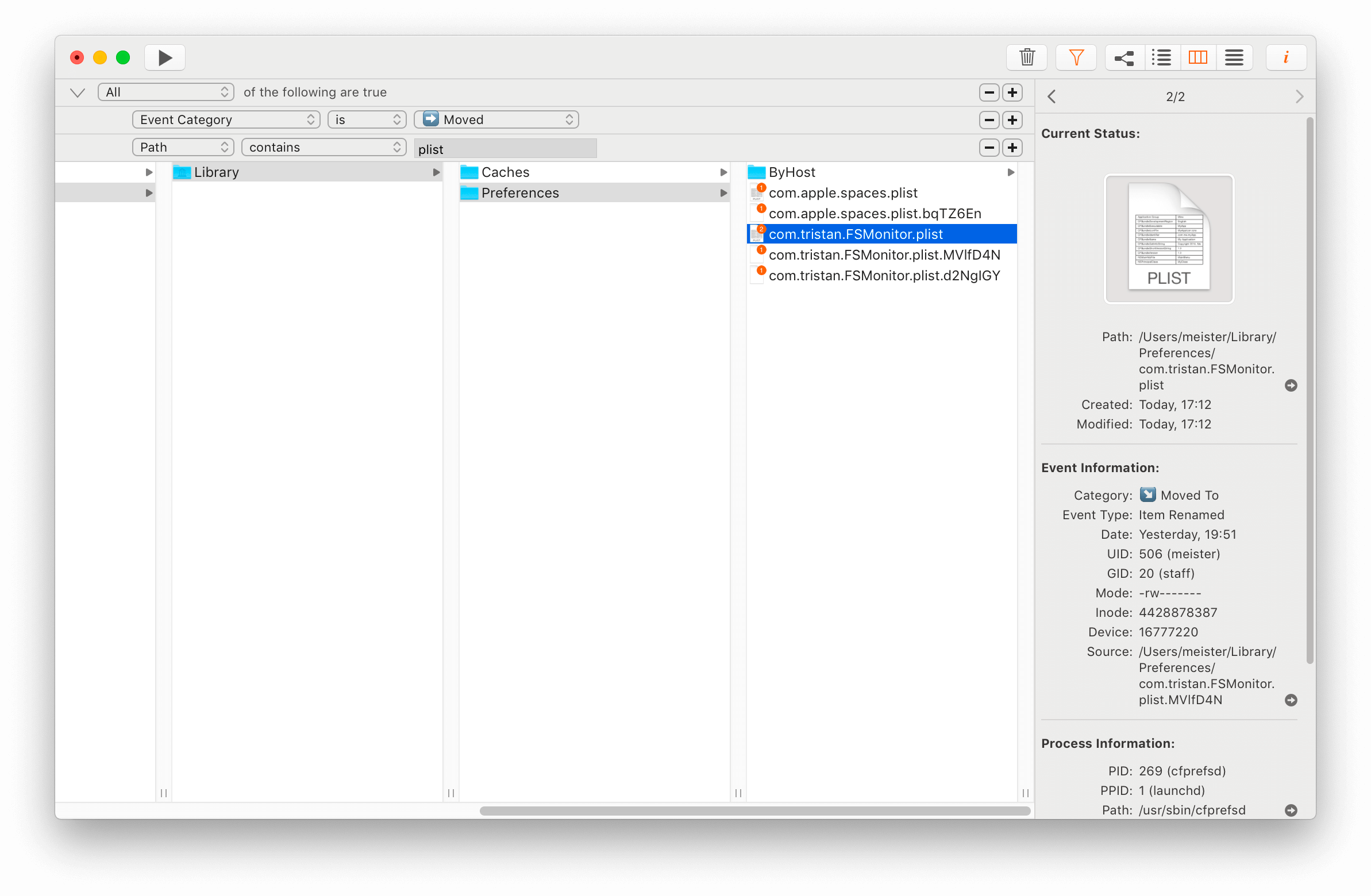Open the Event Category criterion dropdown
This screenshot has width=1371, height=896.
tap(226, 120)
